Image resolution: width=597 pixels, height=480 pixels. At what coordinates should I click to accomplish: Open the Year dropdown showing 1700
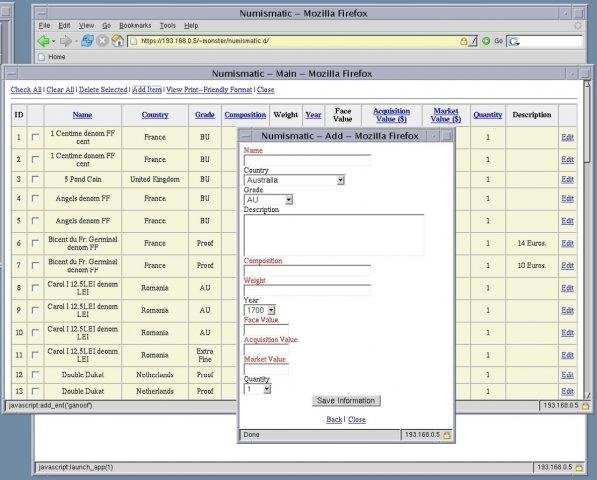pos(260,310)
